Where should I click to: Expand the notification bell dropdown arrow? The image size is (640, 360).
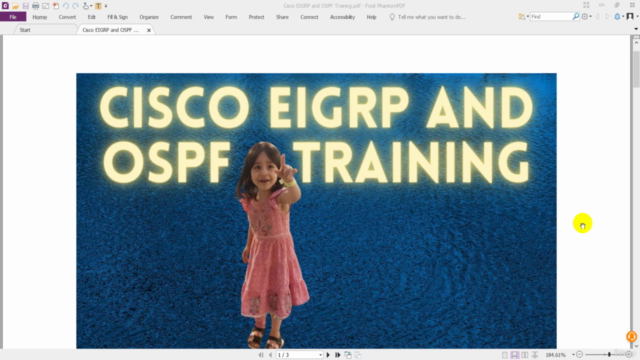coord(623,17)
